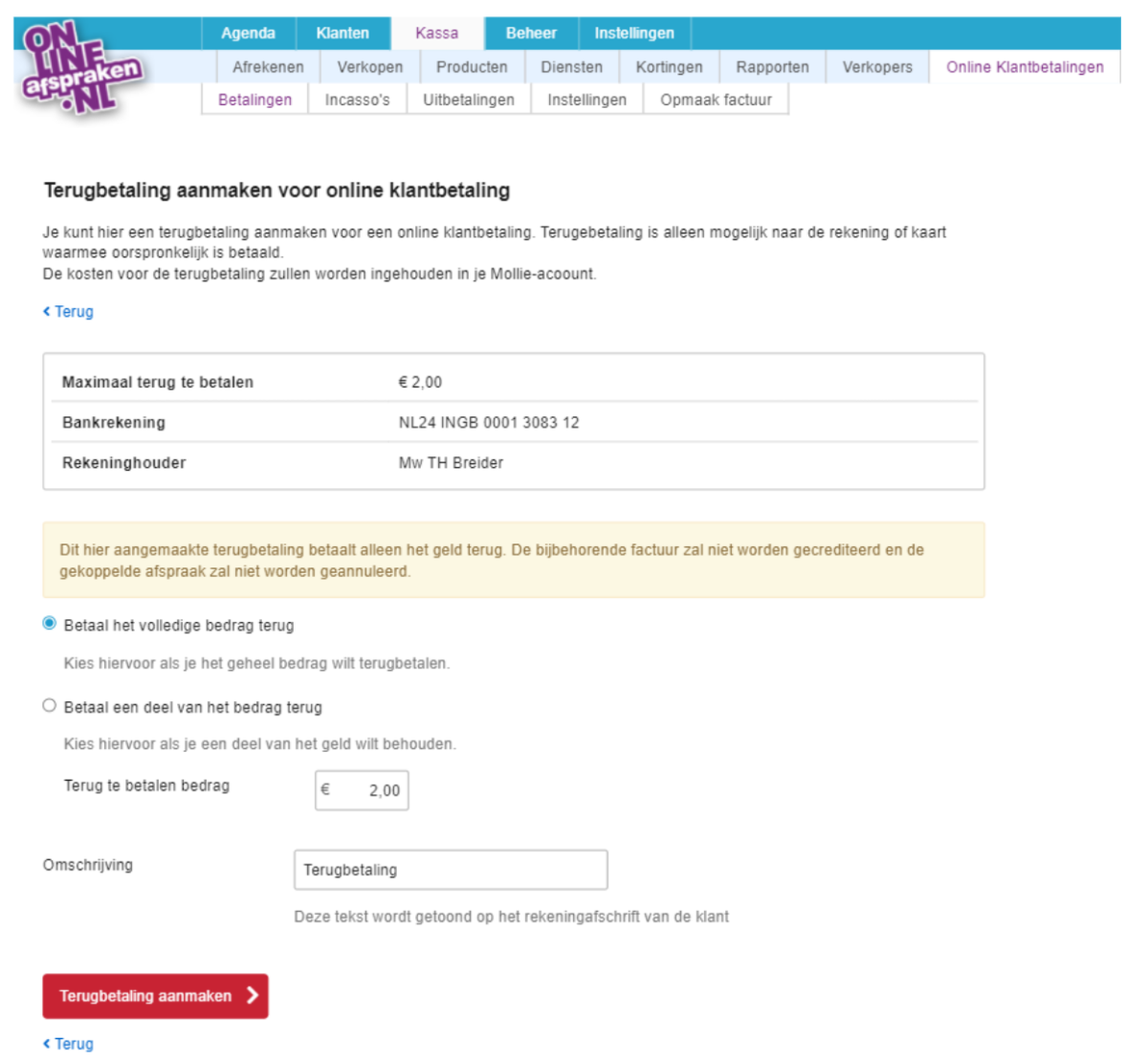This screenshot has height=1063, width=1148.
Task: Follow the bottom 'Terug' back link
Action: (x=68, y=1044)
